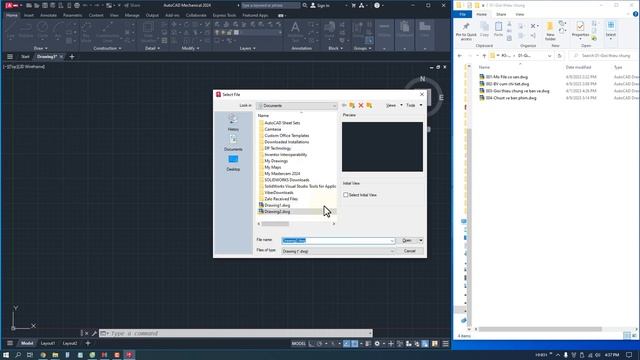Screen dimensions: 640x360
Task: Click inside the File name input field
Action: (x=336, y=241)
